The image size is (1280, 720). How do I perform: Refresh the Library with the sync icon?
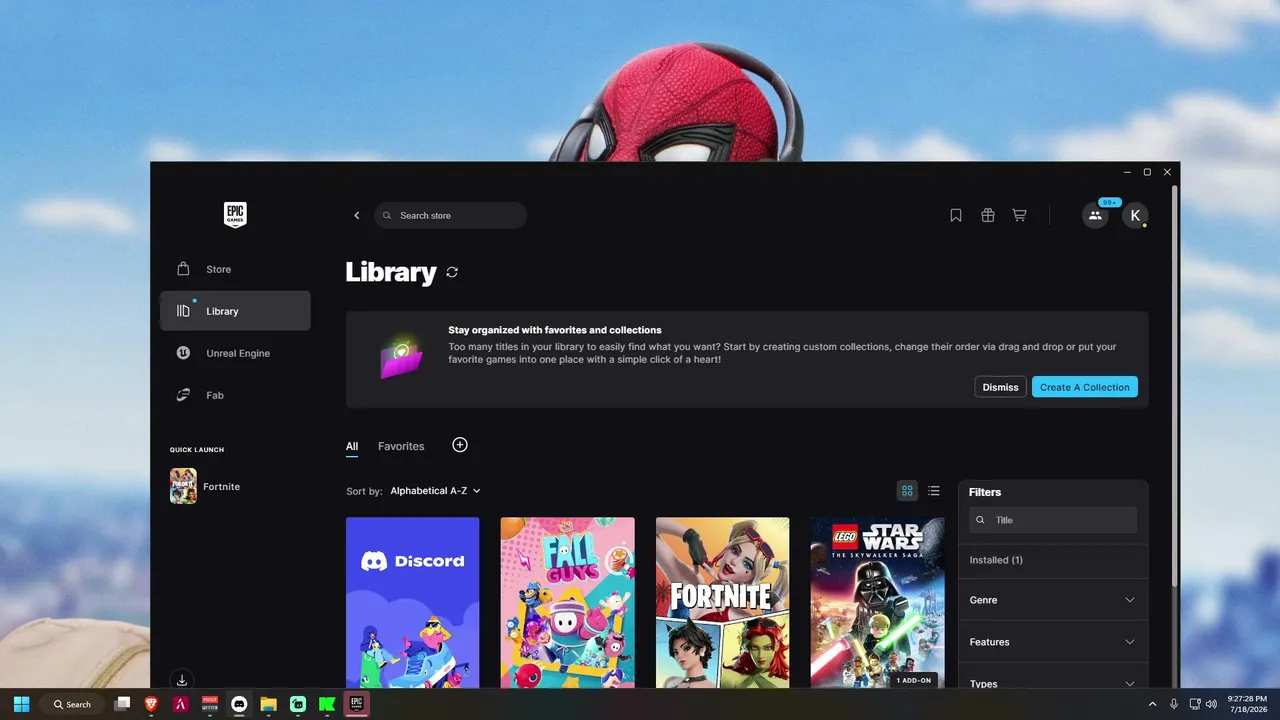[452, 272]
